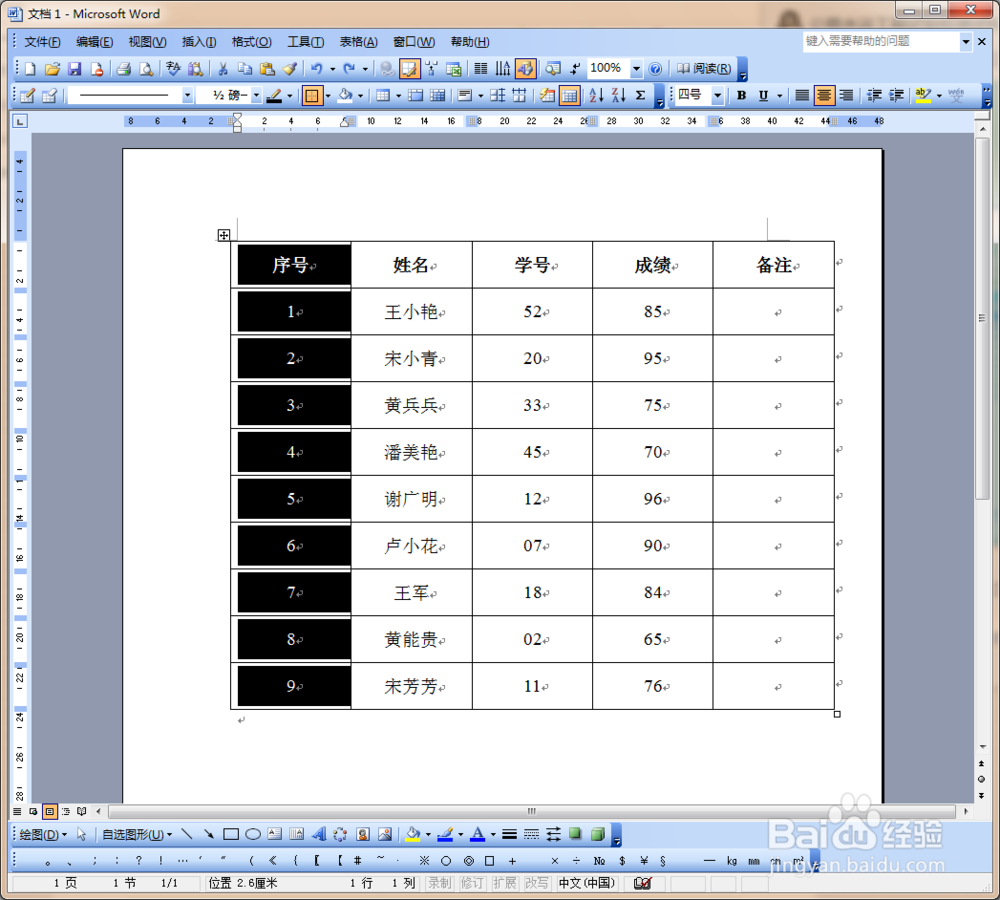The image size is (1000, 900).
Task: Open the font size dropdown showing 四号
Action: pyautogui.click(x=716, y=95)
